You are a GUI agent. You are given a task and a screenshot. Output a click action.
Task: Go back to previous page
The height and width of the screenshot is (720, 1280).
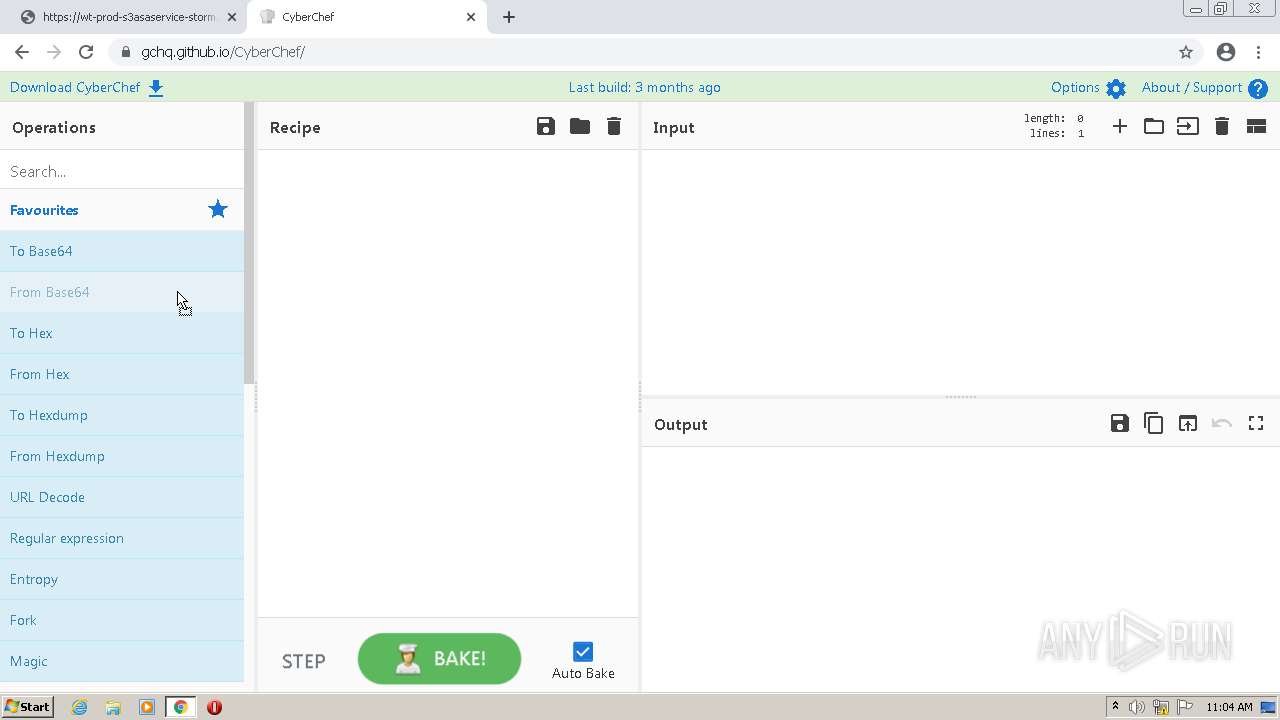coord(22,52)
